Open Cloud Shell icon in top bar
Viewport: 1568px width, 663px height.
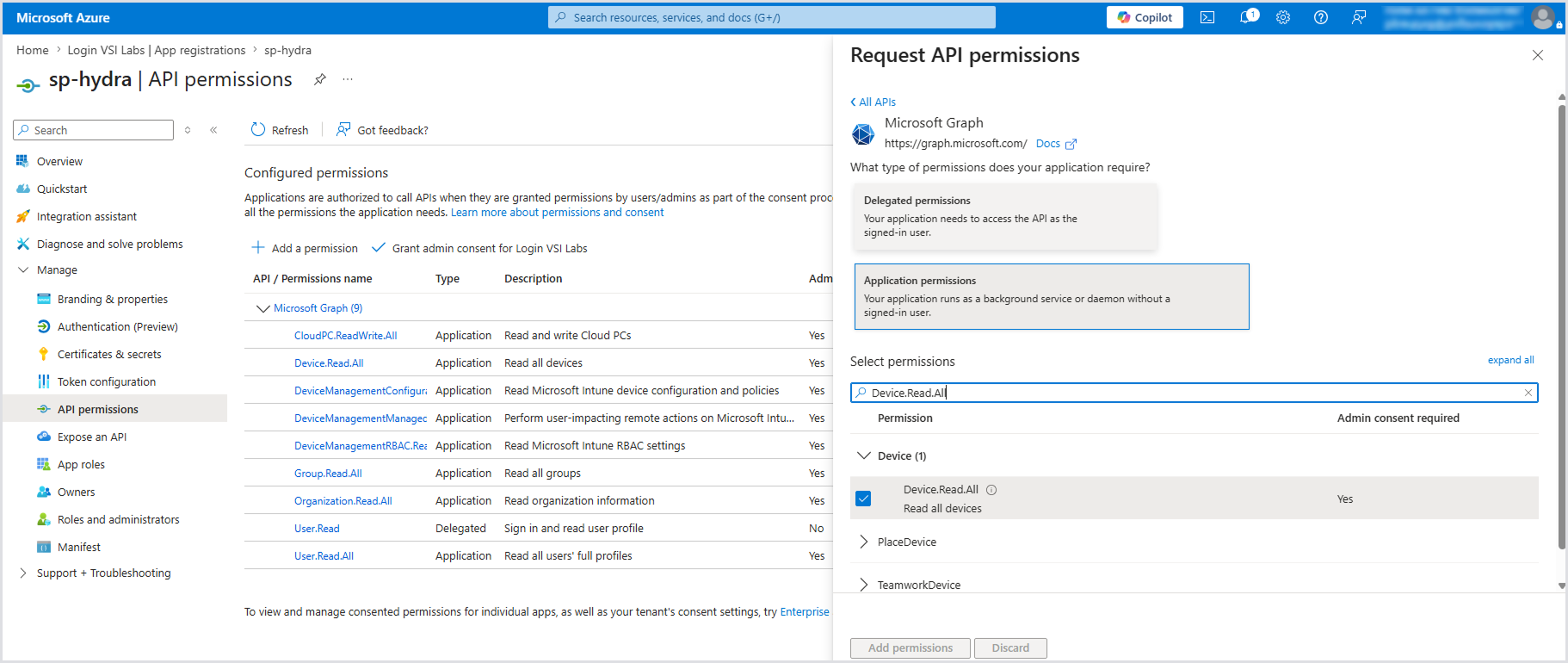[1207, 17]
